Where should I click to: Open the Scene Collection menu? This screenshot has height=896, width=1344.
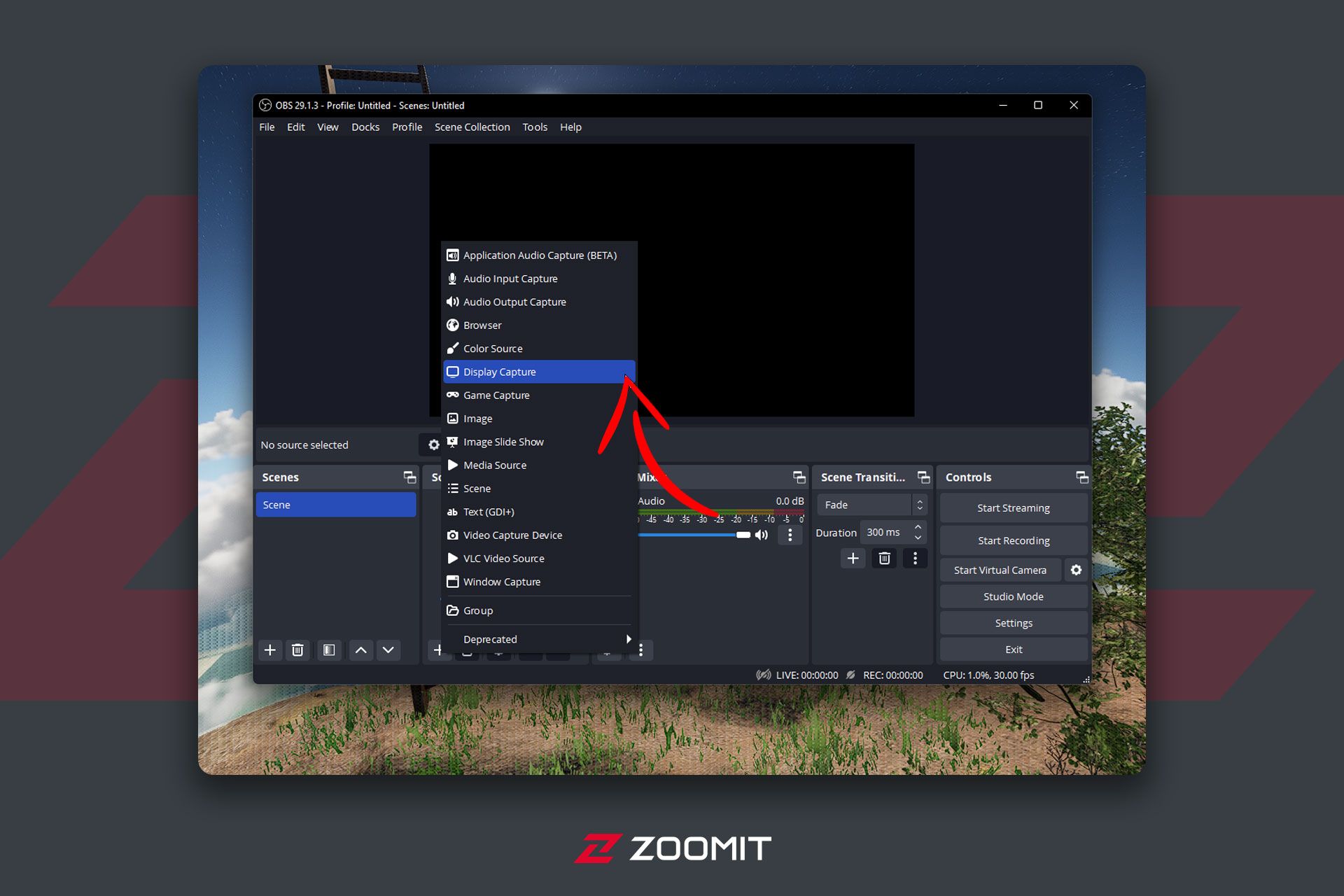click(x=472, y=127)
